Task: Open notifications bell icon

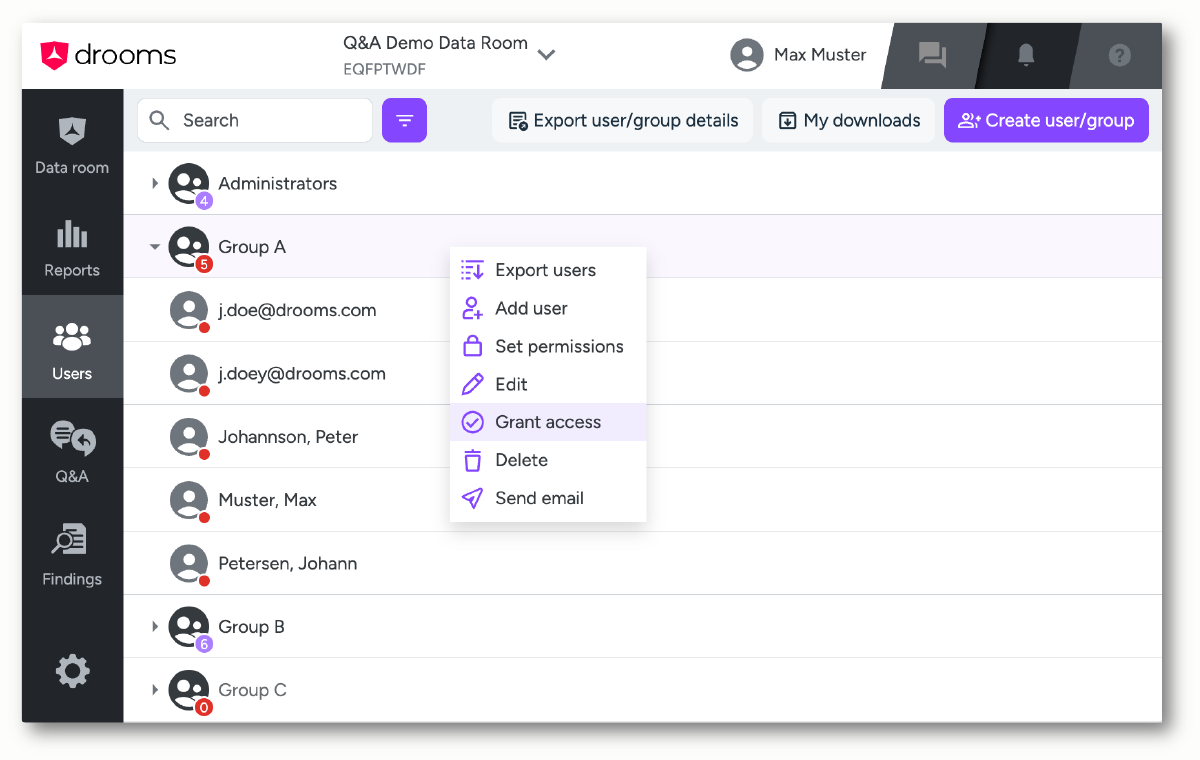Action: pos(1026,55)
